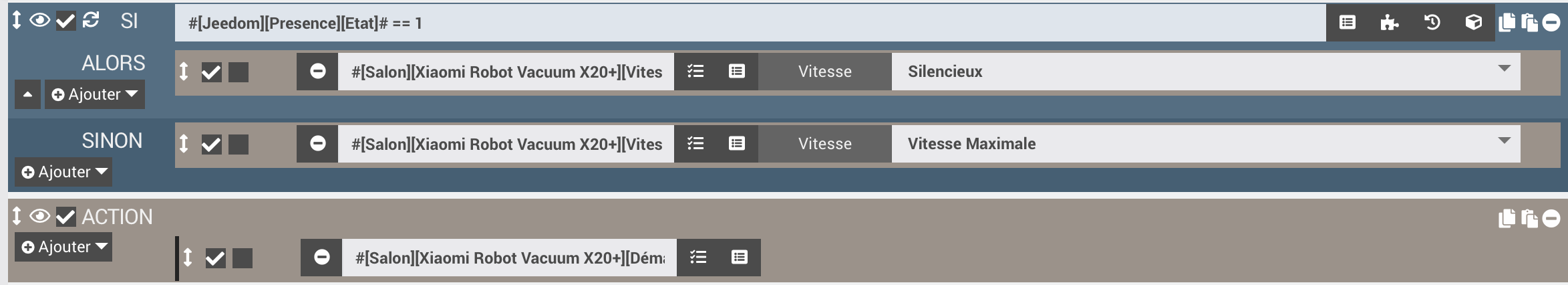Click the list icon left of puzzle piece
Image resolution: width=1568 pixels, height=285 pixels.
tap(1348, 23)
